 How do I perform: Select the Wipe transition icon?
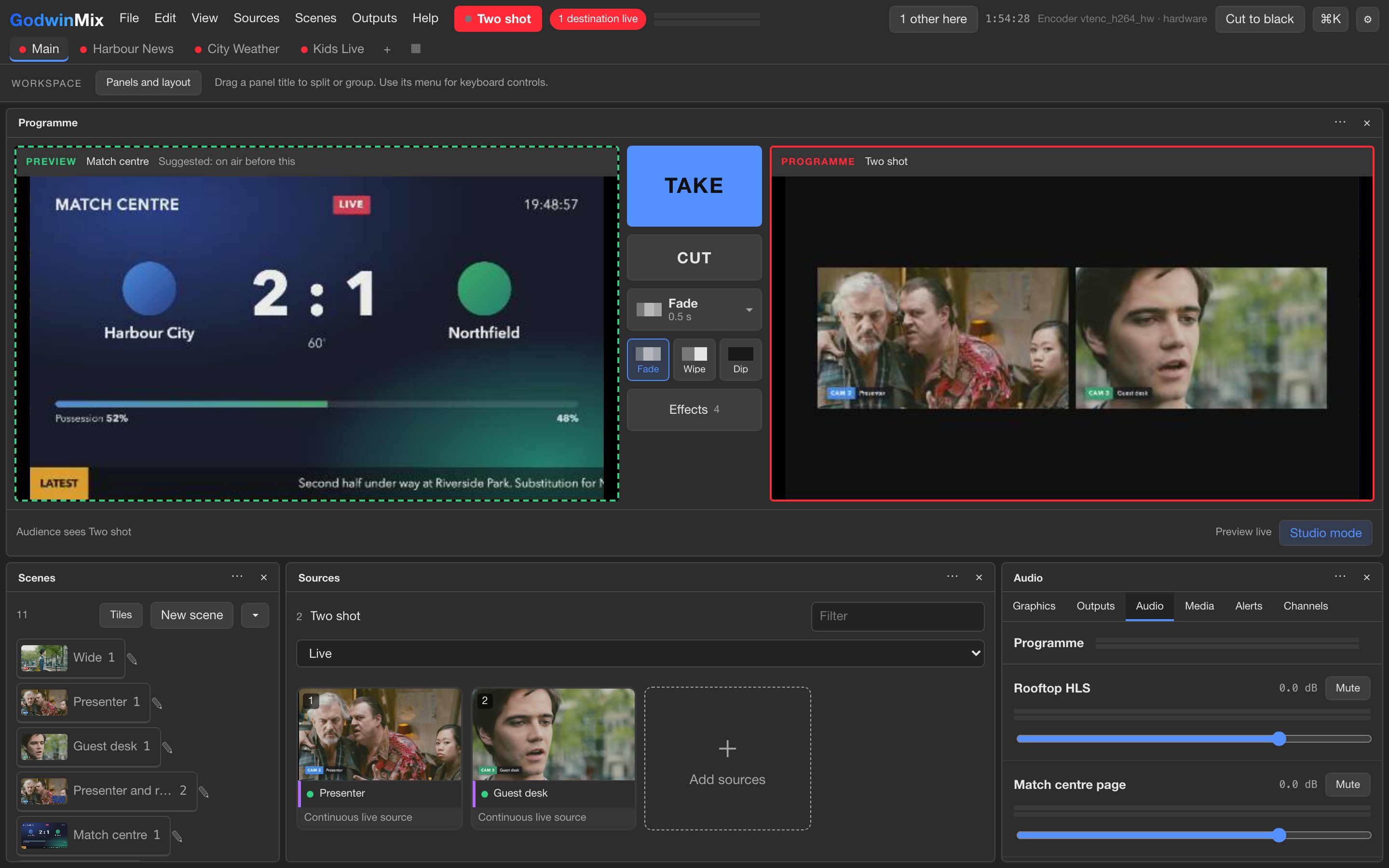pyautogui.click(x=694, y=360)
